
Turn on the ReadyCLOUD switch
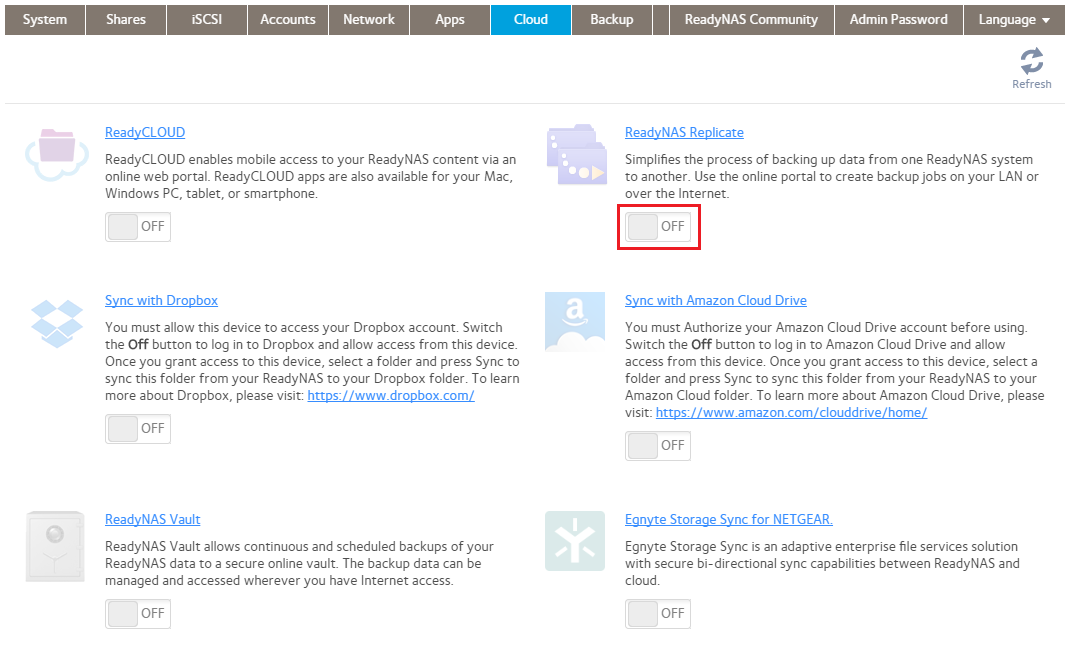pos(138,227)
